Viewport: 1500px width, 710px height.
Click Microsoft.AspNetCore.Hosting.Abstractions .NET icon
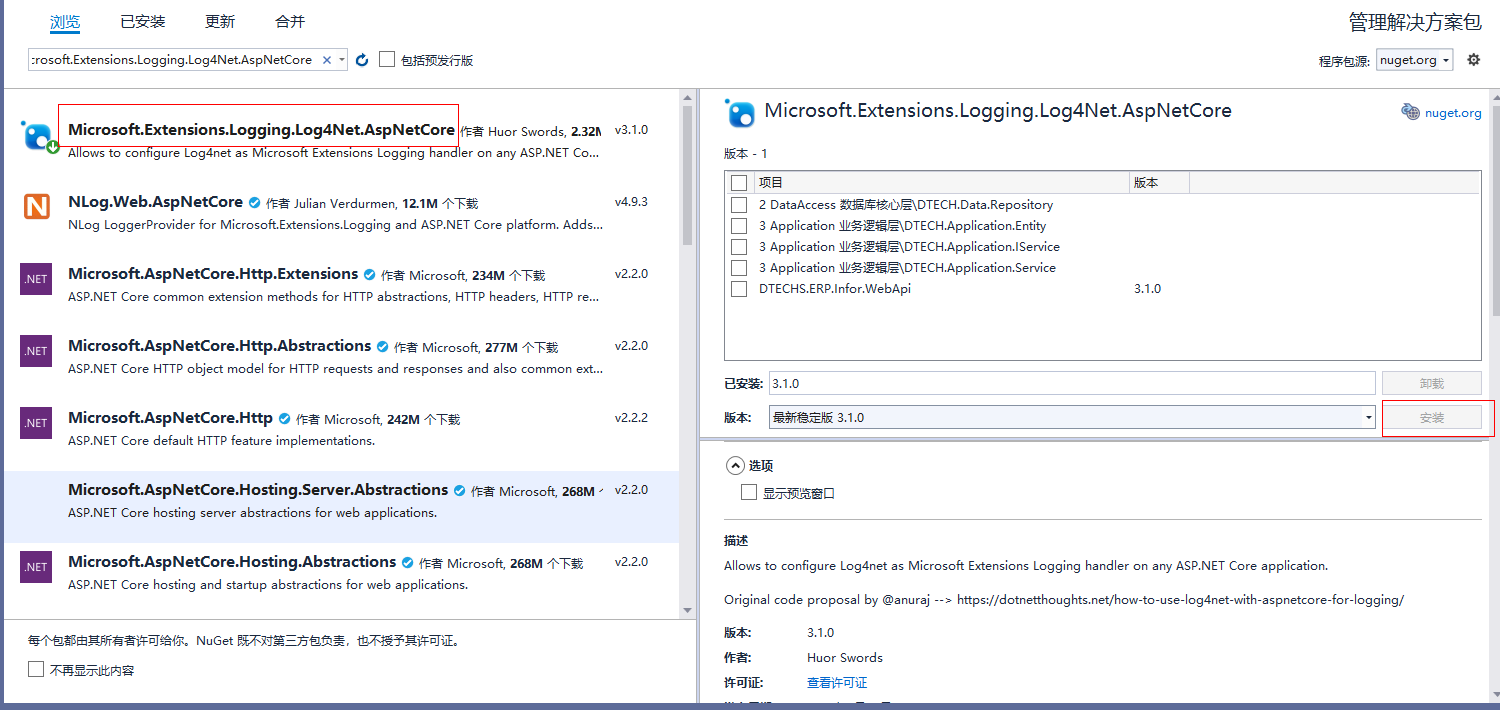[x=36, y=567]
